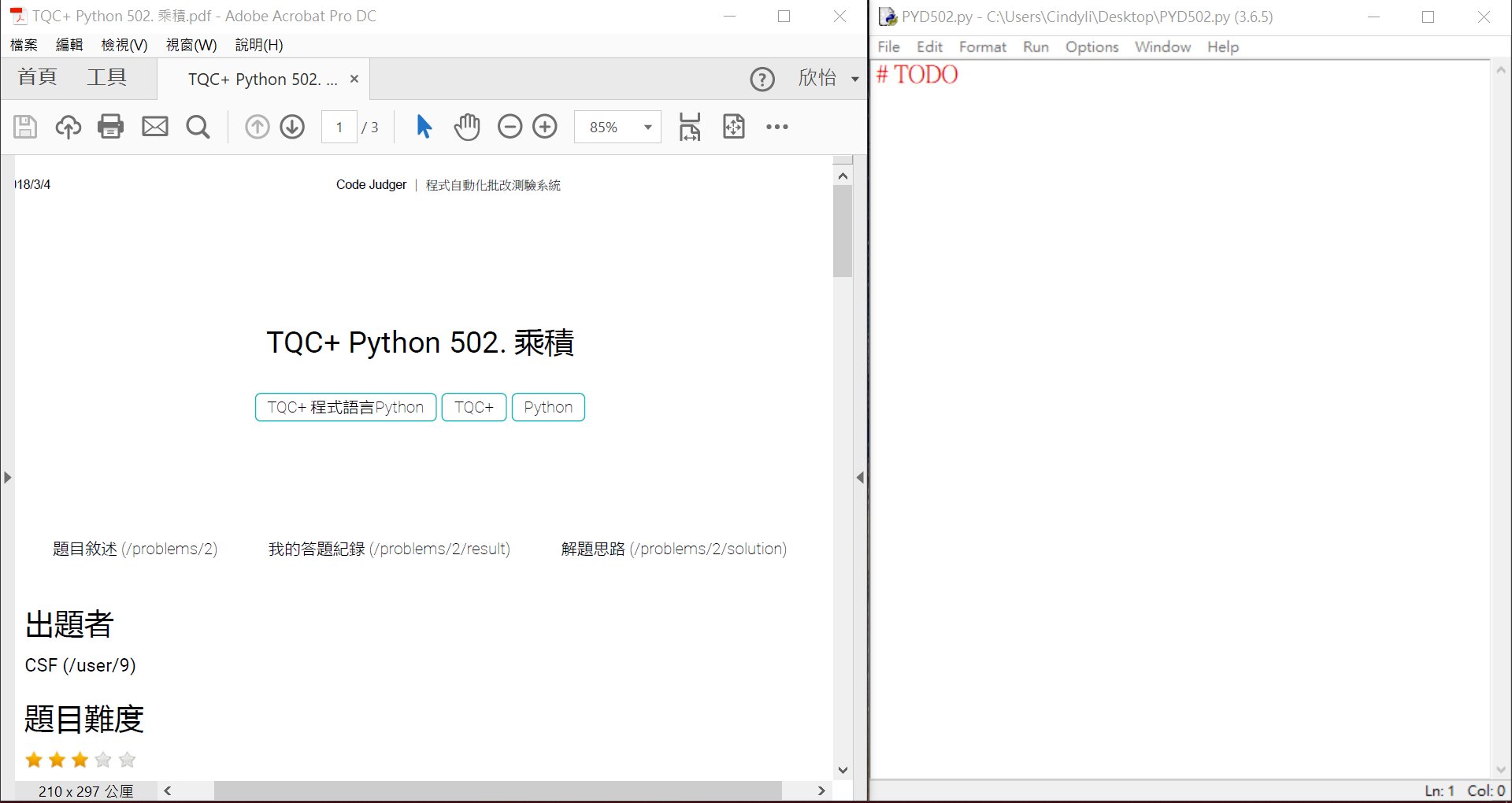
Task: Open the File menu in IDLE
Action: [888, 46]
